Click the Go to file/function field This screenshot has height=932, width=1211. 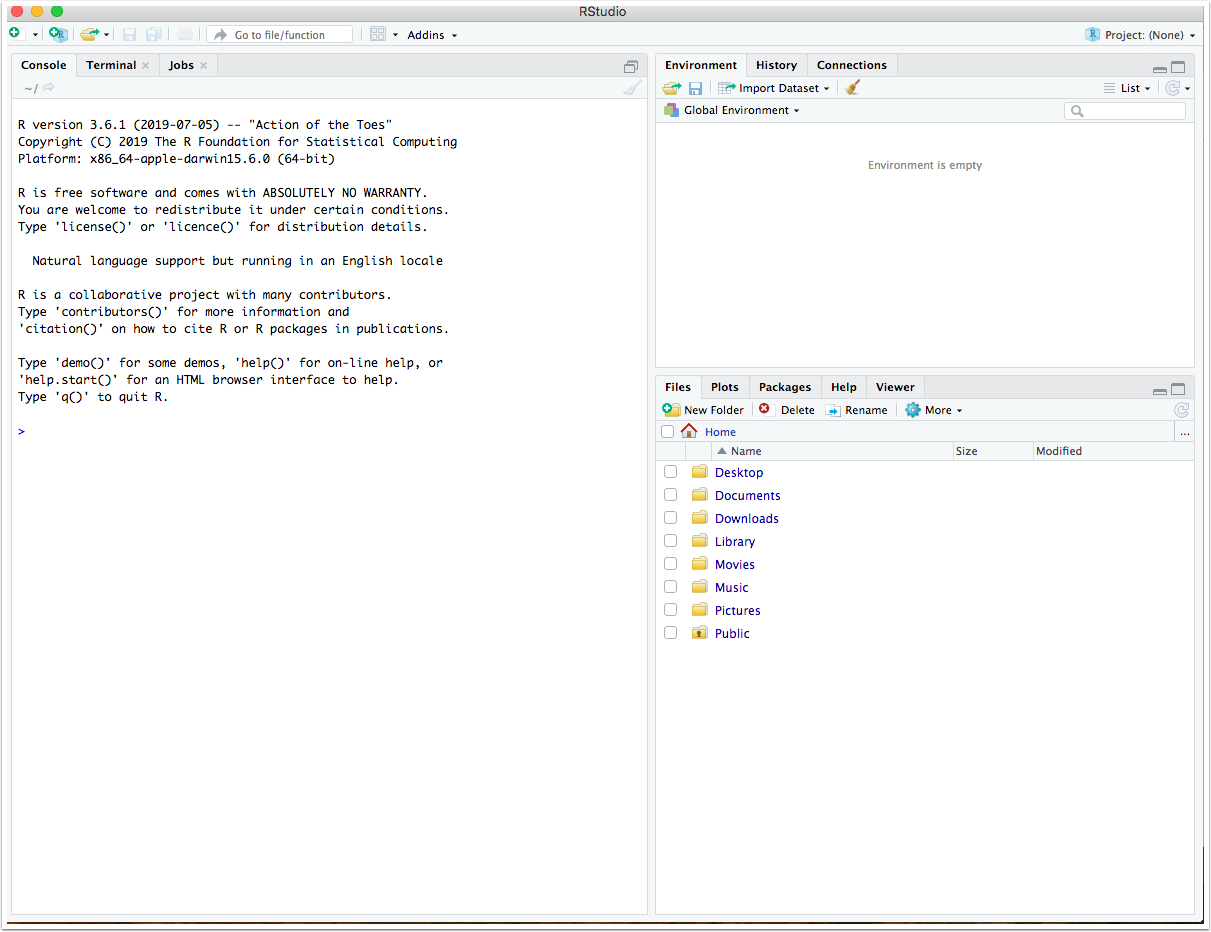tap(280, 35)
